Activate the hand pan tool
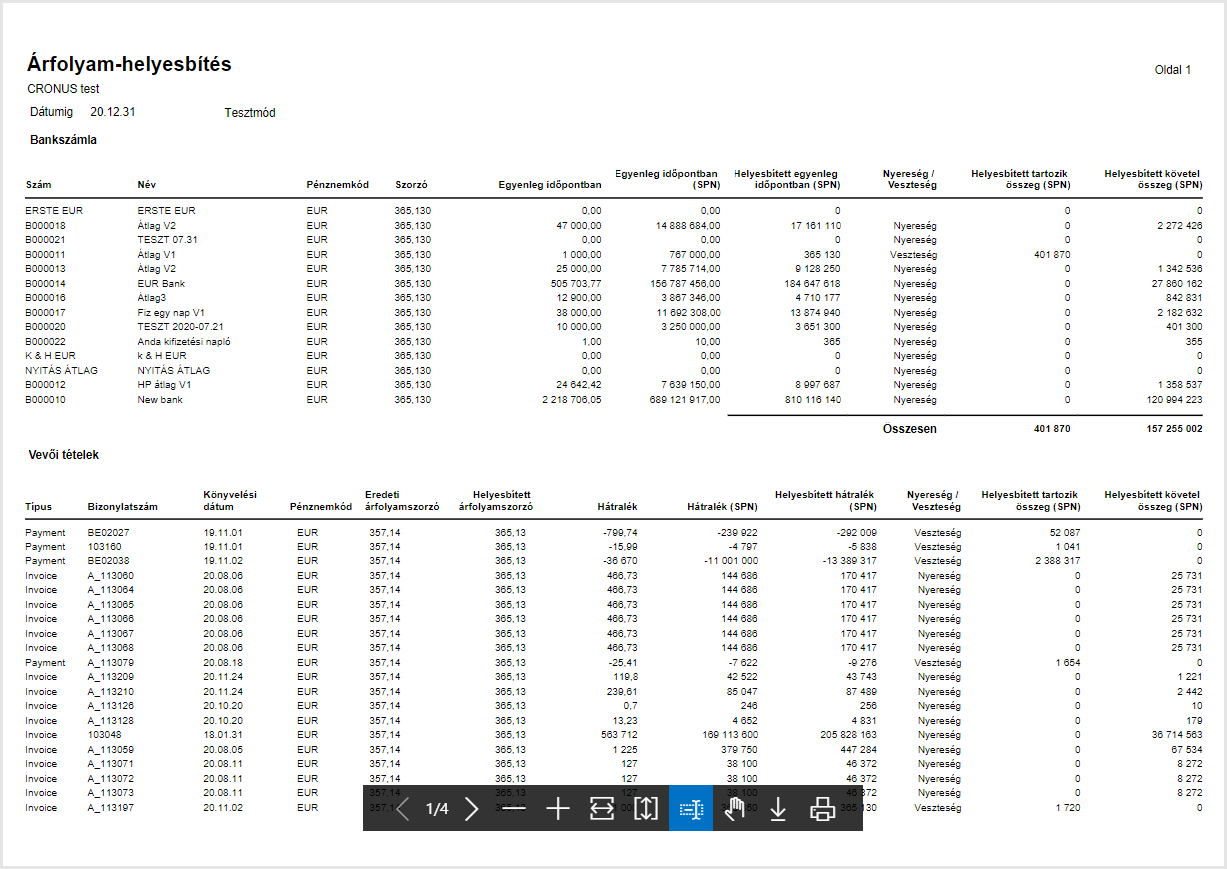The image size is (1227, 869). tap(735, 809)
